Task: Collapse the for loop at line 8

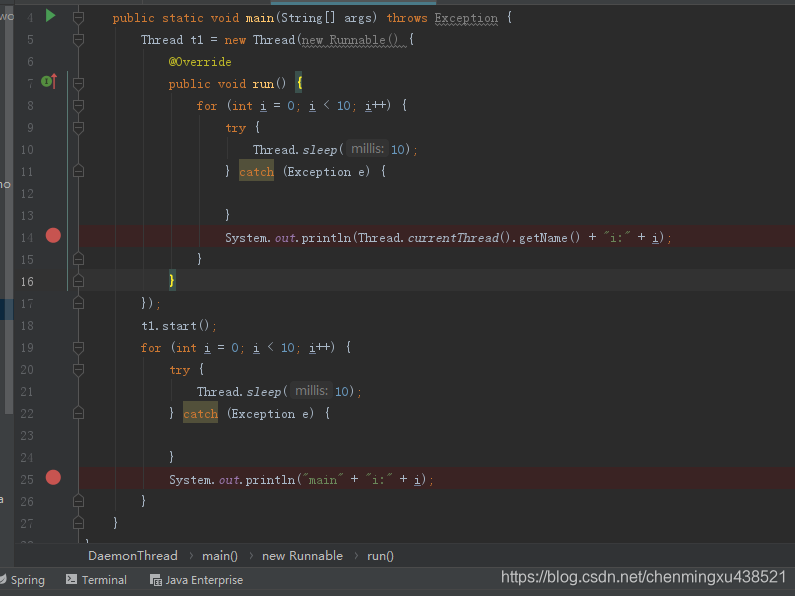Action: click(x=78, y=105)
